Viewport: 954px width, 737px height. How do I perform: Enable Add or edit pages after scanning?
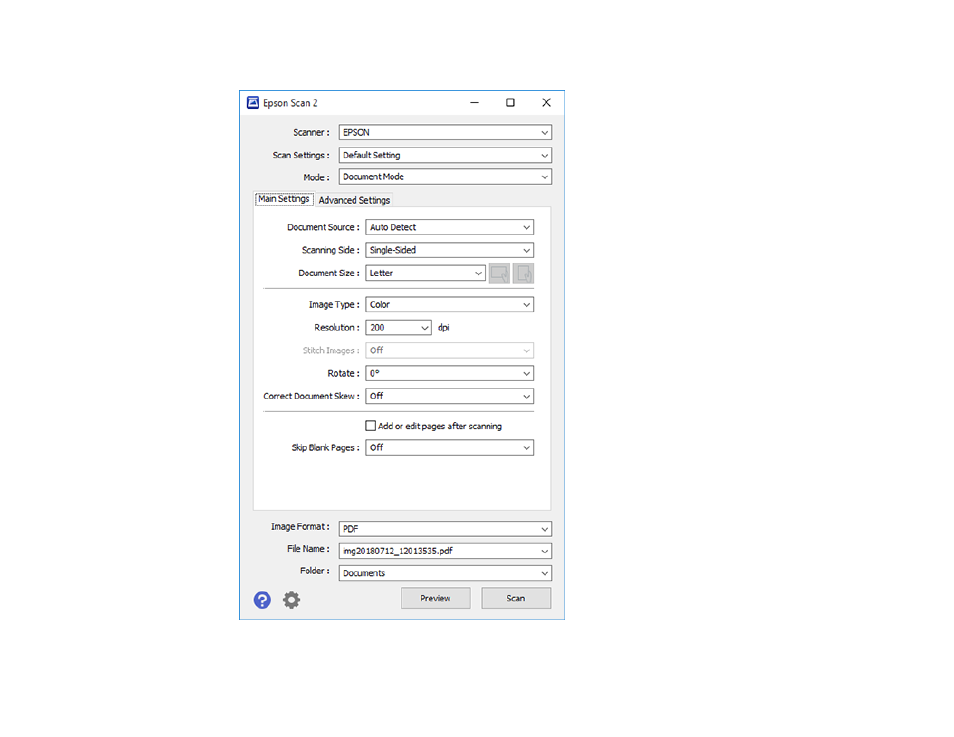pos(371,426)
